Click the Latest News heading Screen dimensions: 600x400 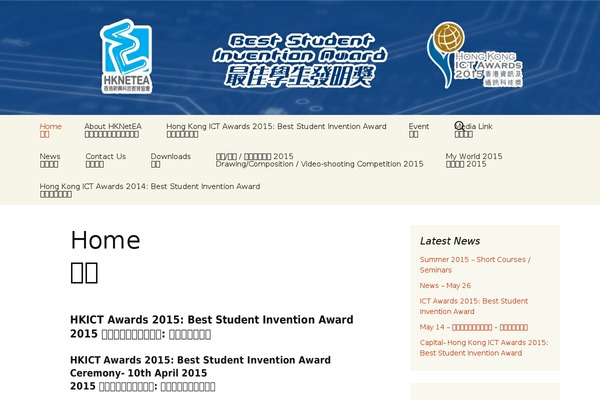450,241
